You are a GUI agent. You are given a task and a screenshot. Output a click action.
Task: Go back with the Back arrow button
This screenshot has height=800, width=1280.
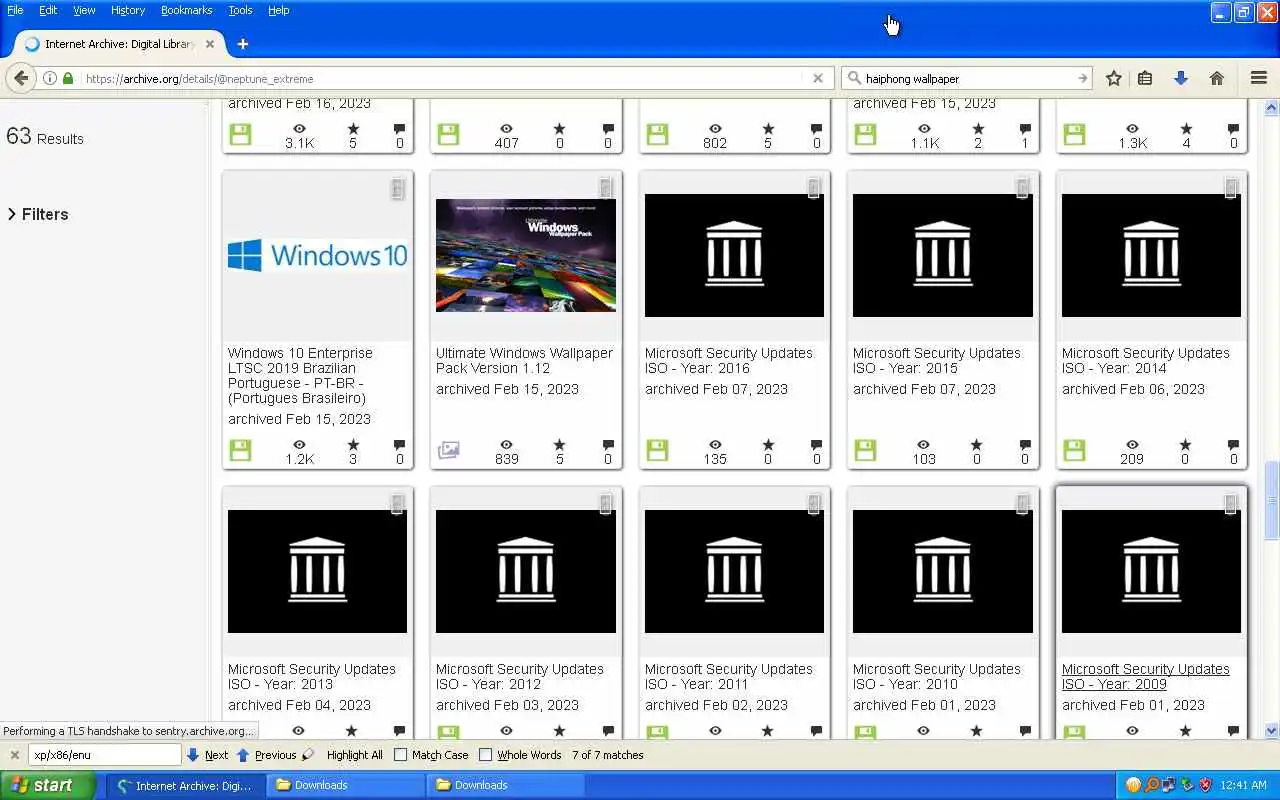21,78
